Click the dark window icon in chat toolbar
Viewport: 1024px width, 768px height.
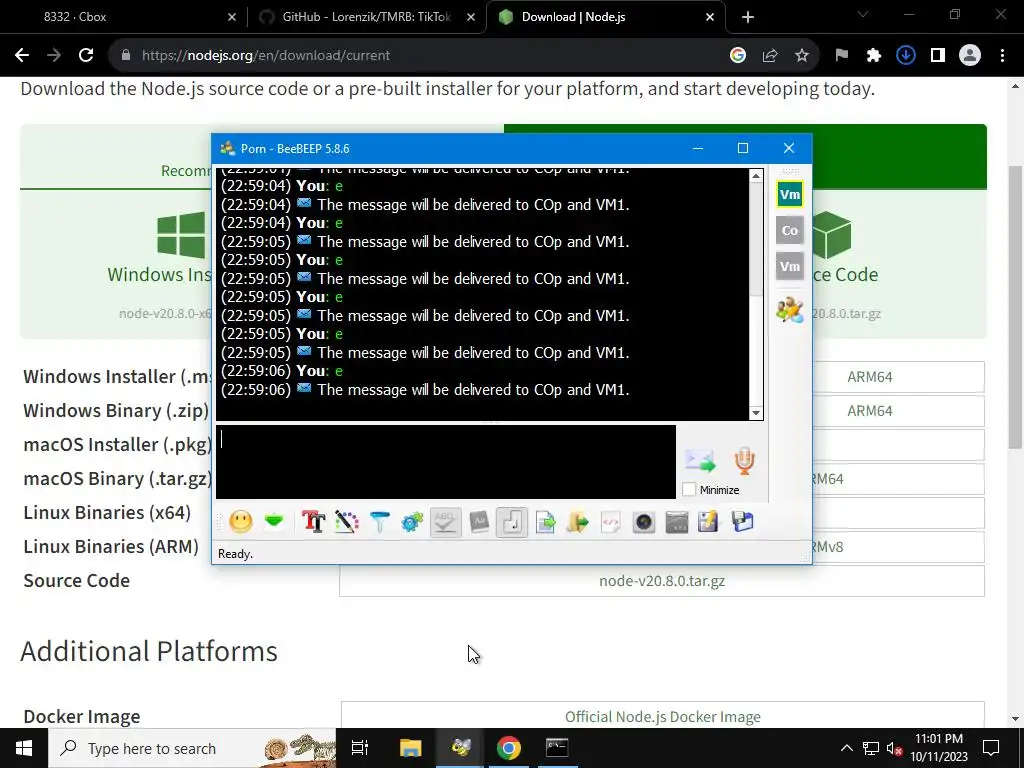coord(677,522)
